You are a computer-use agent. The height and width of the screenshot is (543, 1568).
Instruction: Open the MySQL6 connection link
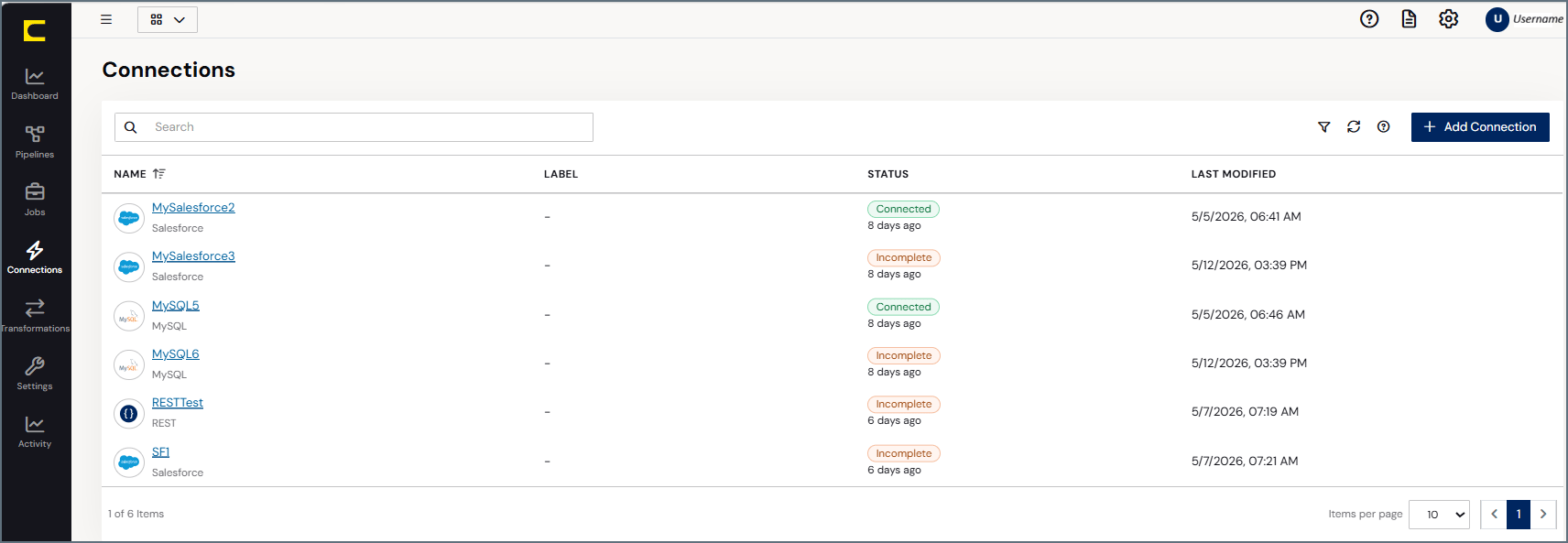[x=176, y=354]
